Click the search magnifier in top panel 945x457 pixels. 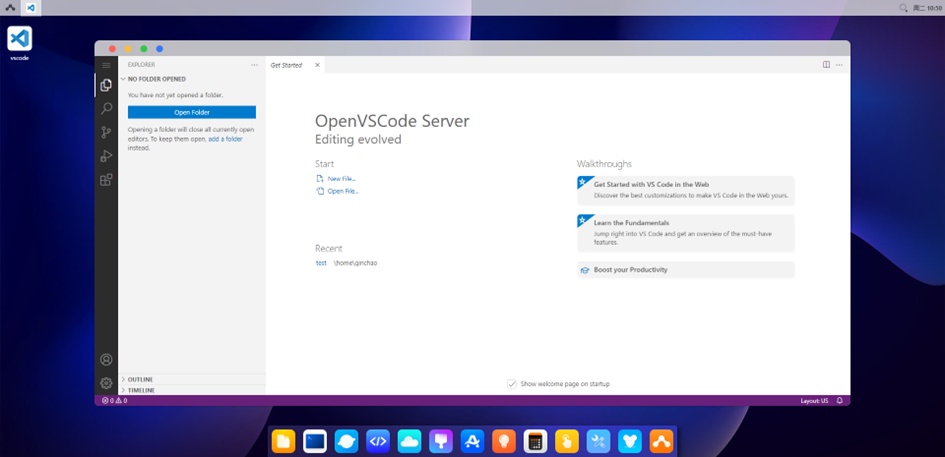pos(903,8)
